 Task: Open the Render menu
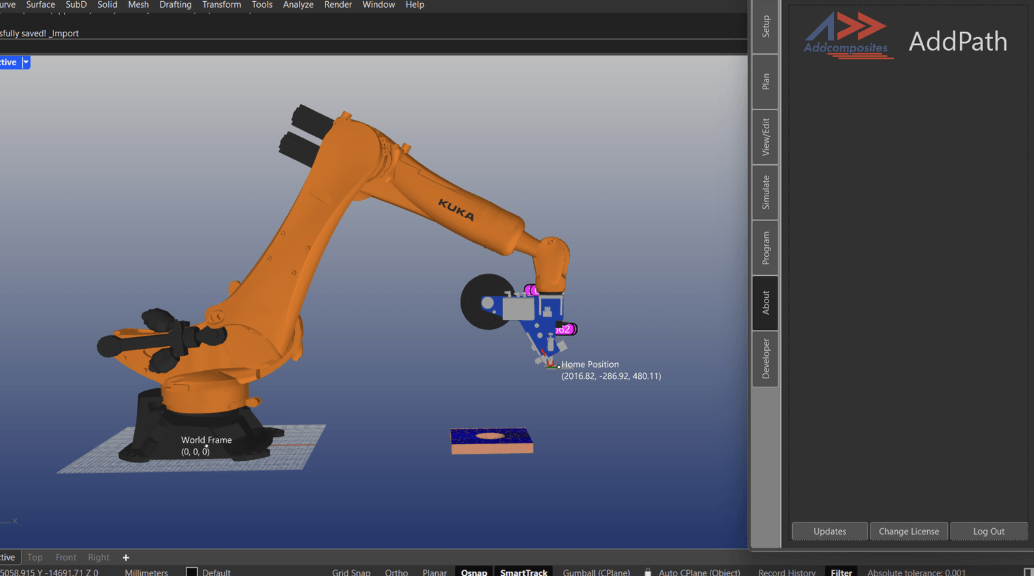pos(338,5)
